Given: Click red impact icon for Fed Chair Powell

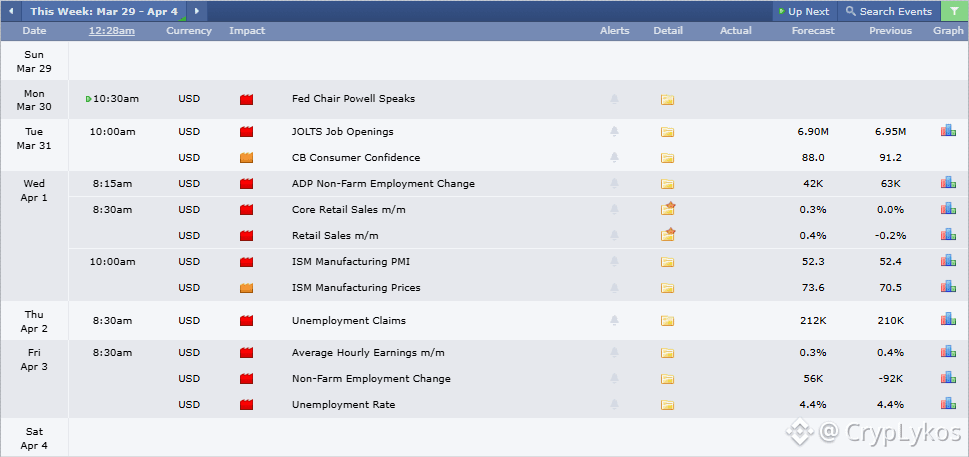Looking at the screenshot, I should point(247,99).
